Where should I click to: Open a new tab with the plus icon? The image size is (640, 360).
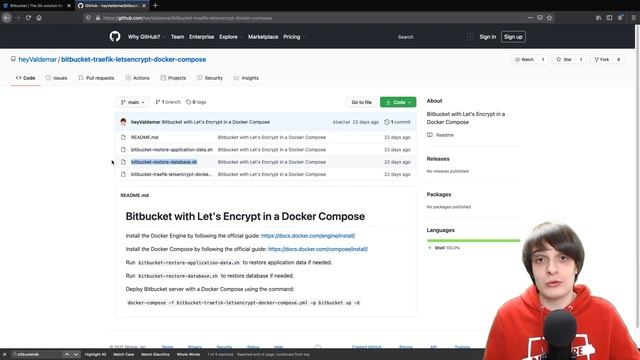[x=155, y=6]
